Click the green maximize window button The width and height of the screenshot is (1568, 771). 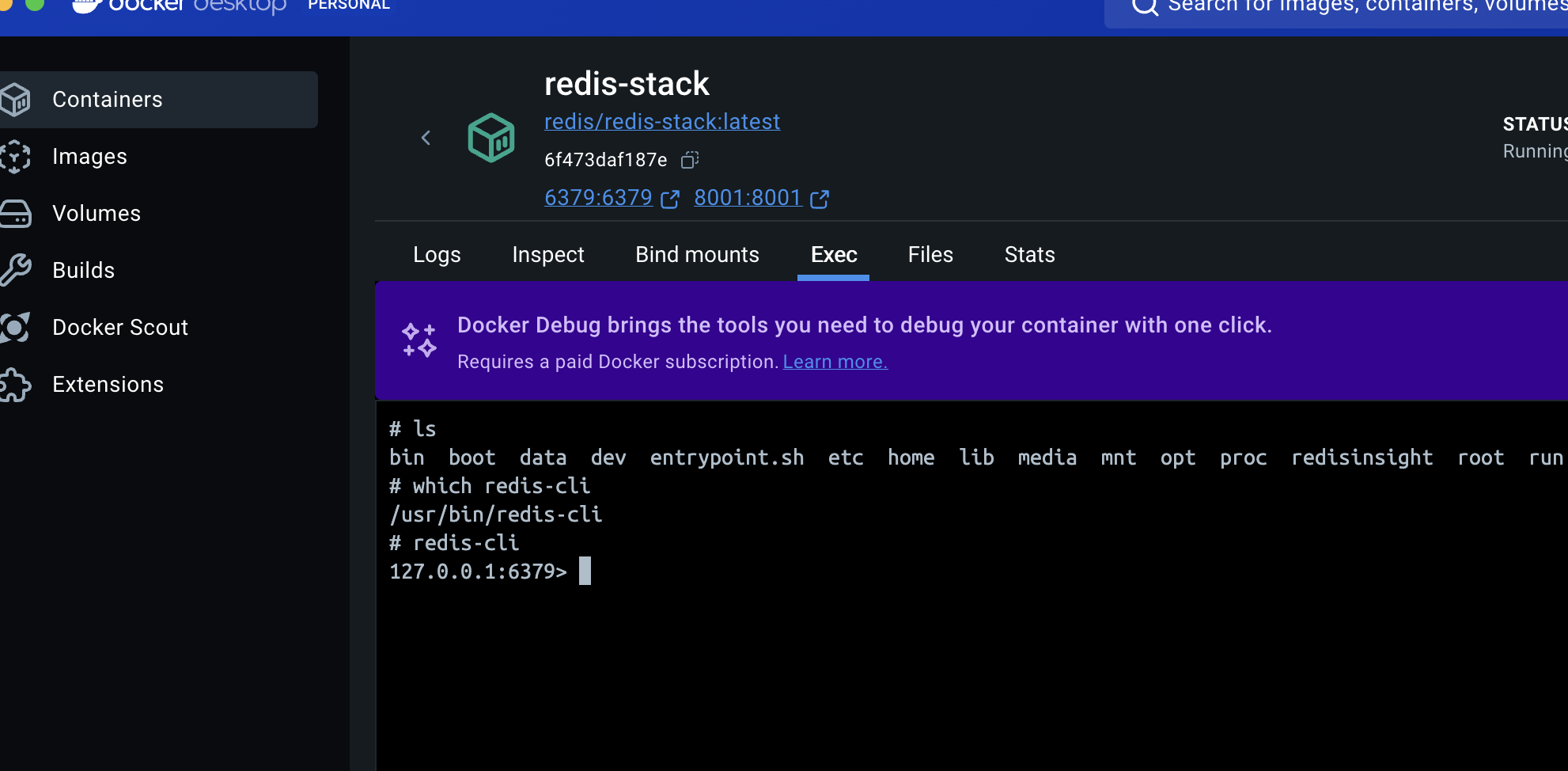tap(35, 4)
